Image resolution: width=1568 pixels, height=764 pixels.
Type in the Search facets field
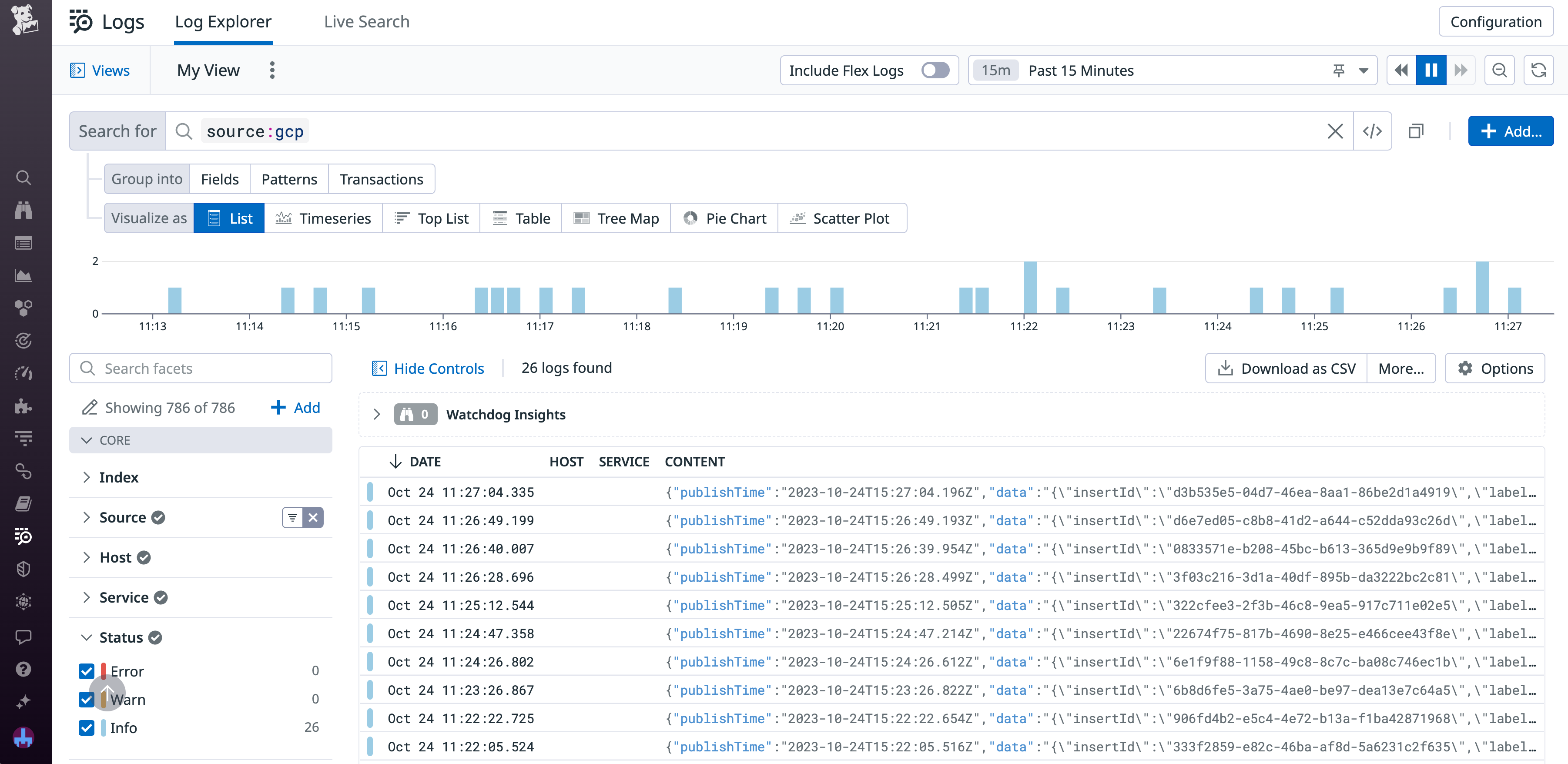(201, 368)
